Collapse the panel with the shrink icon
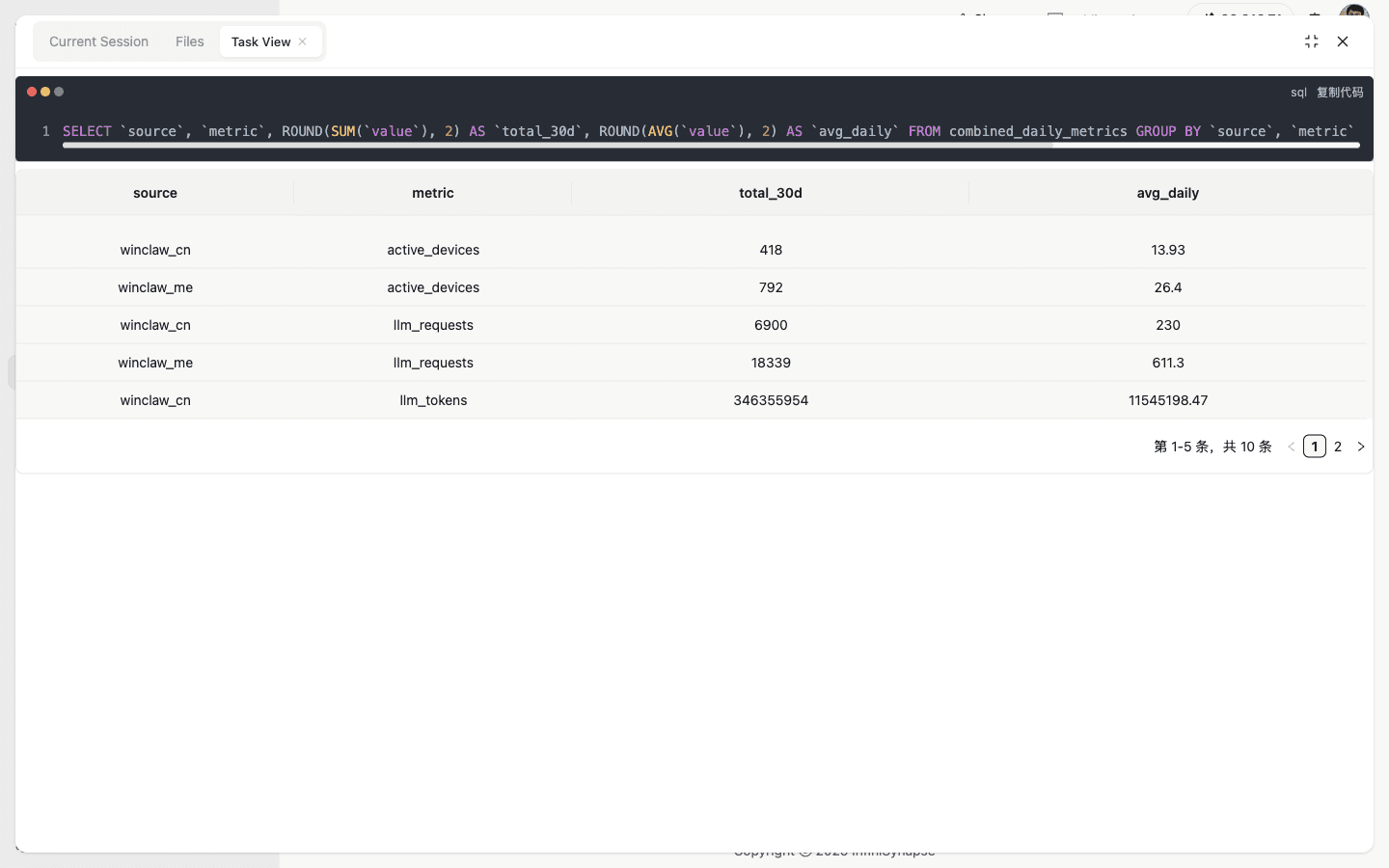The width and height of the screenshot is (1389, 868). coord(1312,41)
